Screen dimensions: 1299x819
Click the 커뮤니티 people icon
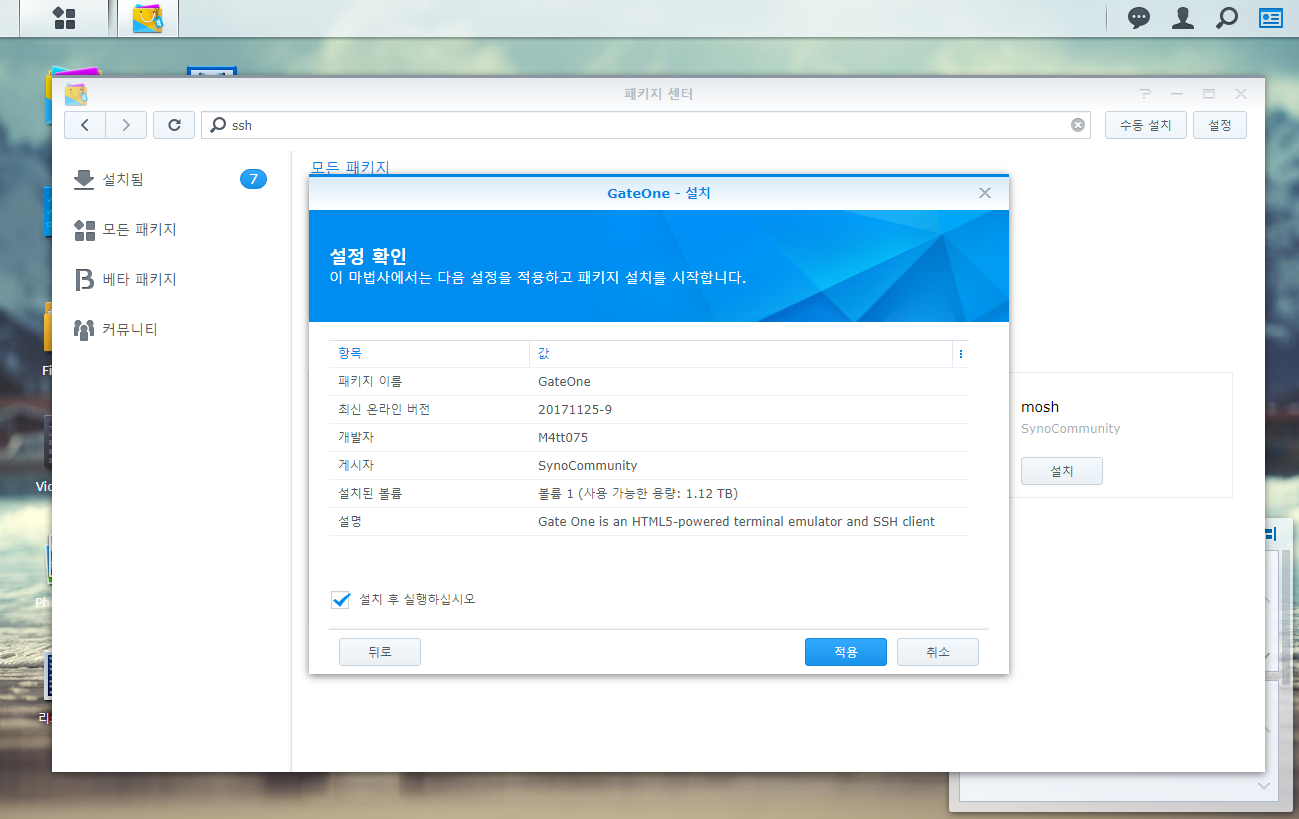[84, 329]
